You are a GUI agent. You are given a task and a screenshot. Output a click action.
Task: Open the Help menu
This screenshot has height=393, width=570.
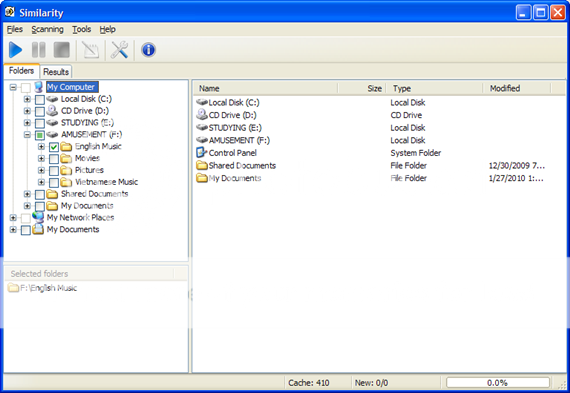108,29
